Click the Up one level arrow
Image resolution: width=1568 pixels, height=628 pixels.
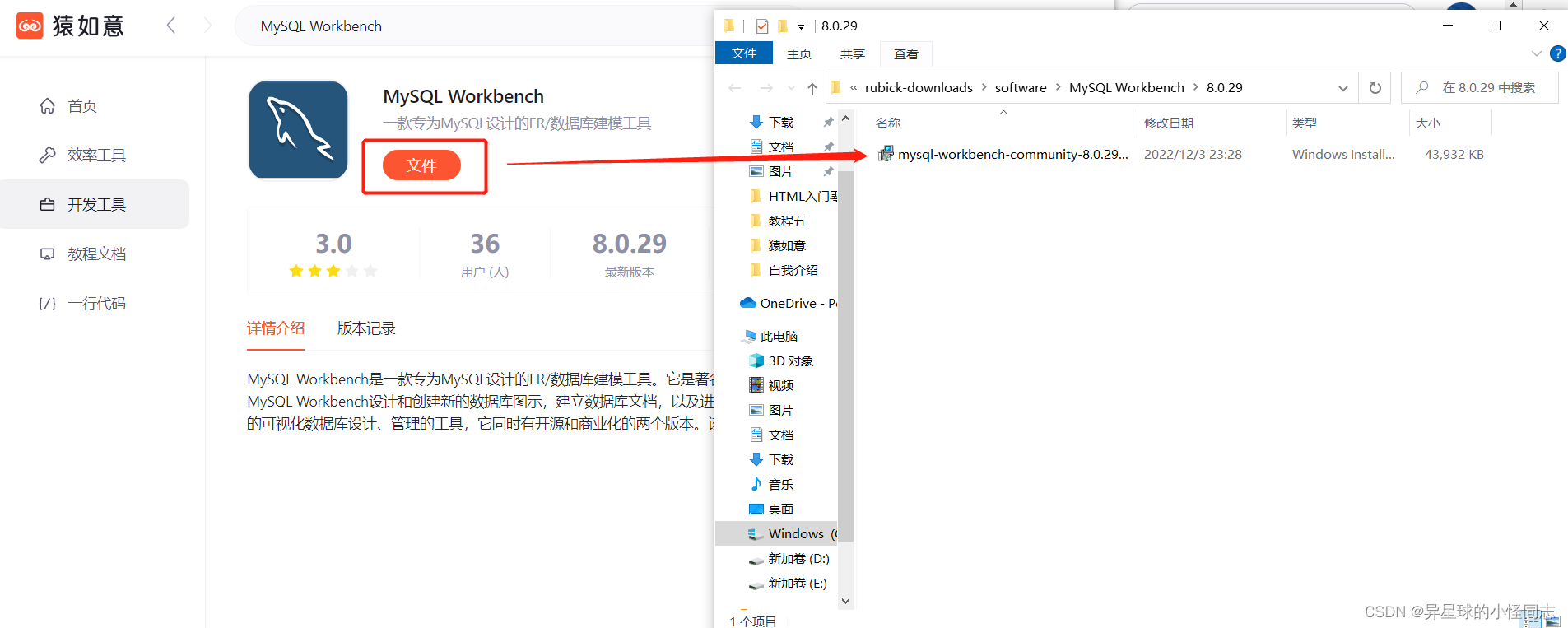click(812, 88)
